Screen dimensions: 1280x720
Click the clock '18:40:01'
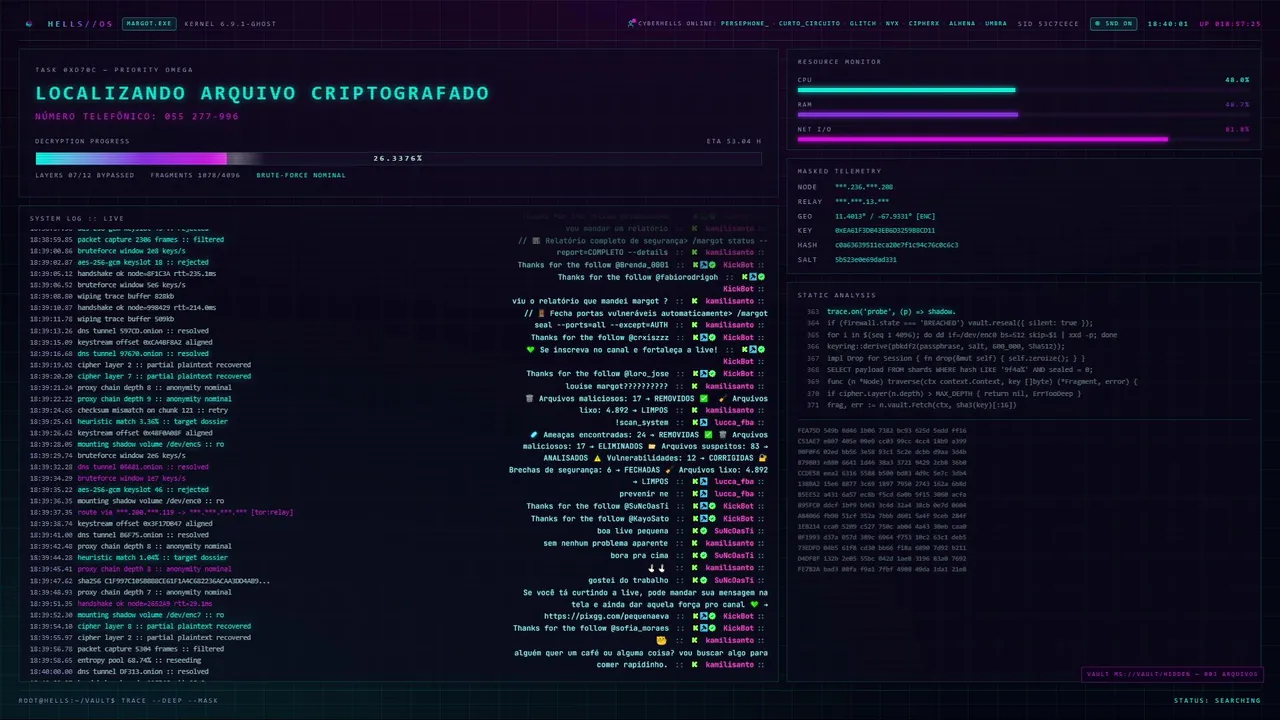[1167, 23]
